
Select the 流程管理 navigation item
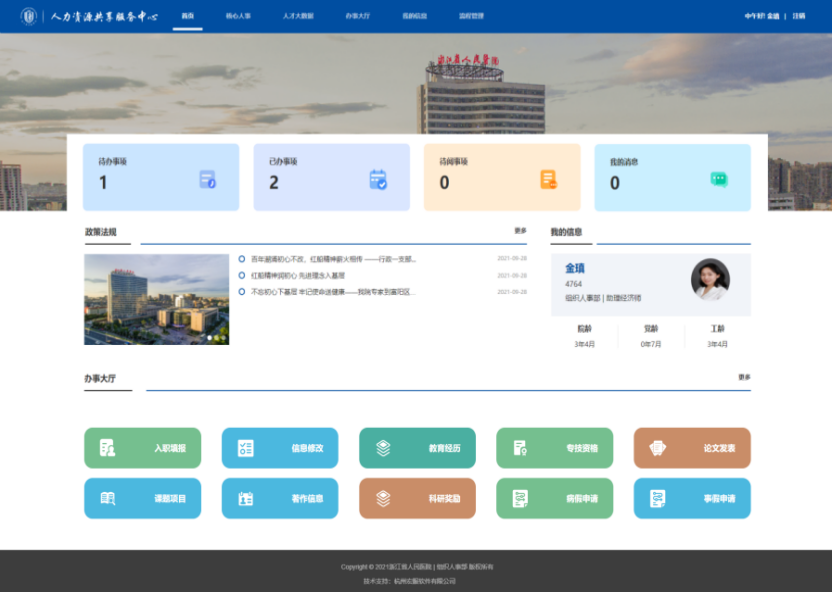471,17
